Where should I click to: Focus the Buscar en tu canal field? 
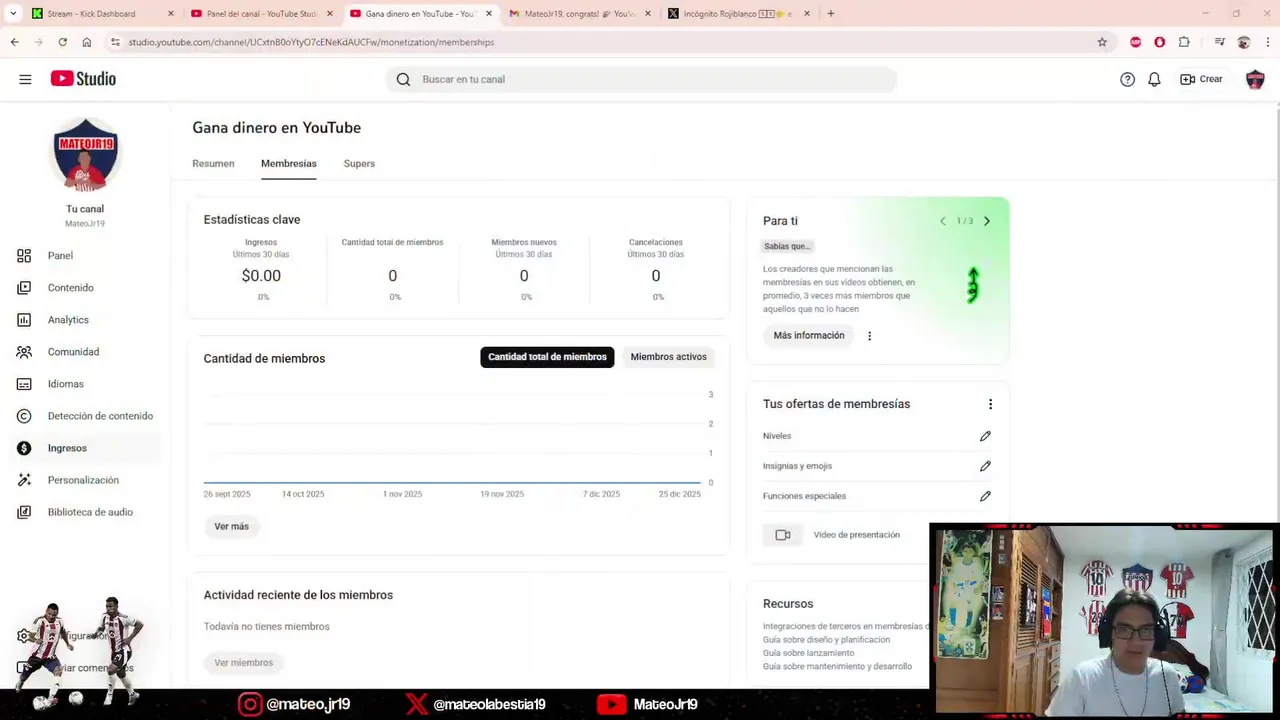pos(641,79)
